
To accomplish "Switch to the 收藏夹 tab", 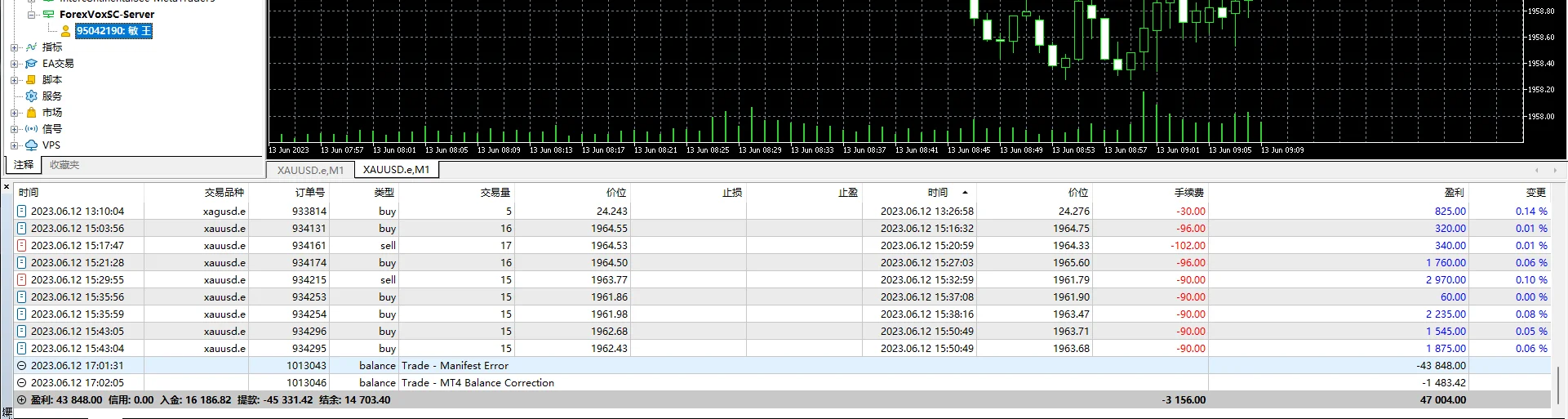I will [x=64, y=165].
